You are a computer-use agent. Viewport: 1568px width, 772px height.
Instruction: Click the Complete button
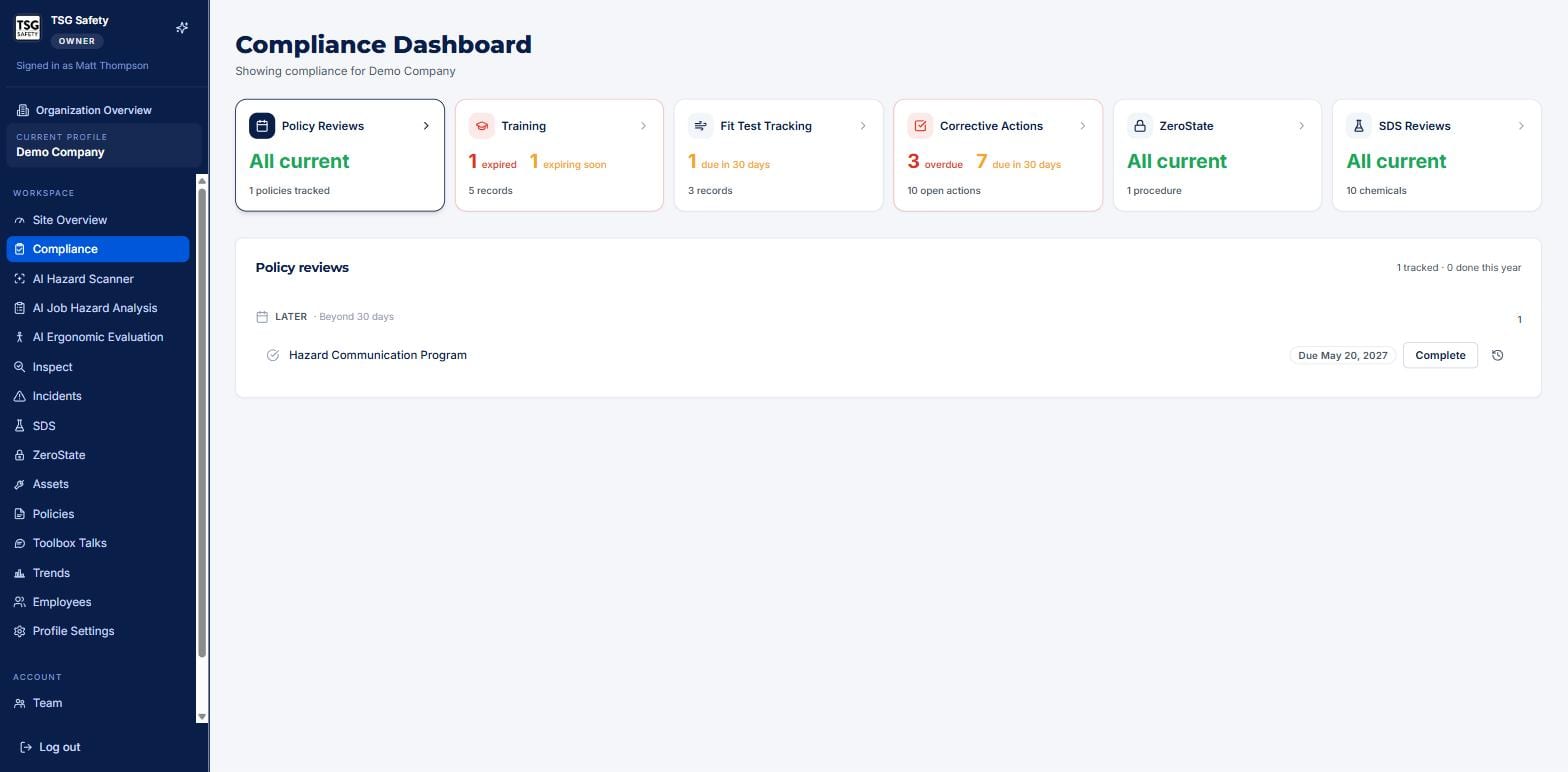[x=1440, y=355]
